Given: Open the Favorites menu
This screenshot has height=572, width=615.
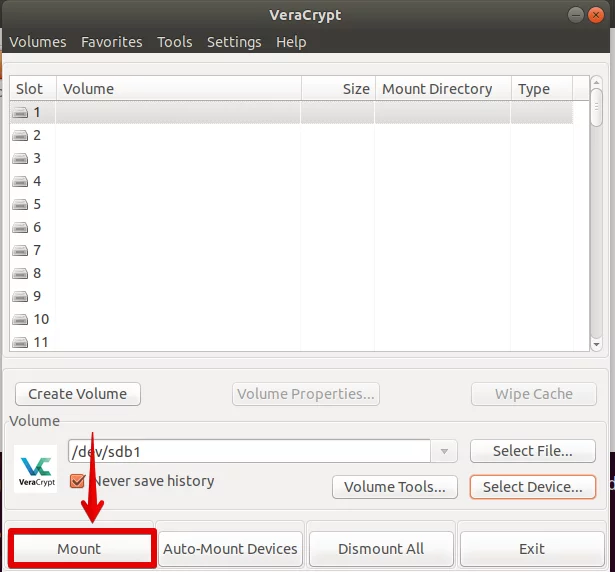Looking at the screenshot, I should coord(112,42).
